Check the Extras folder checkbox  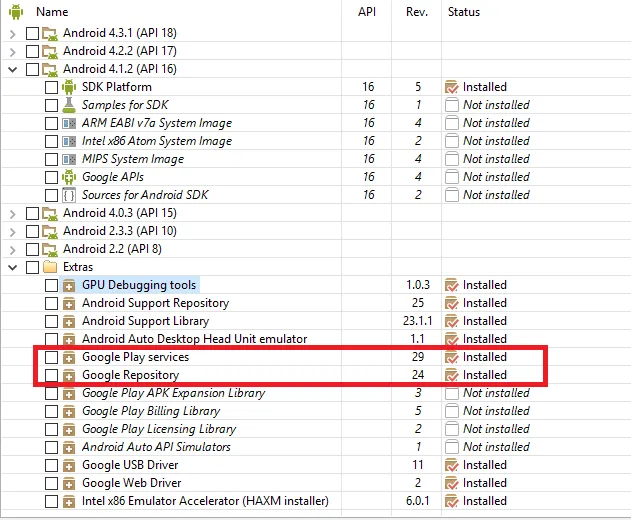click(x=32, y=267)
